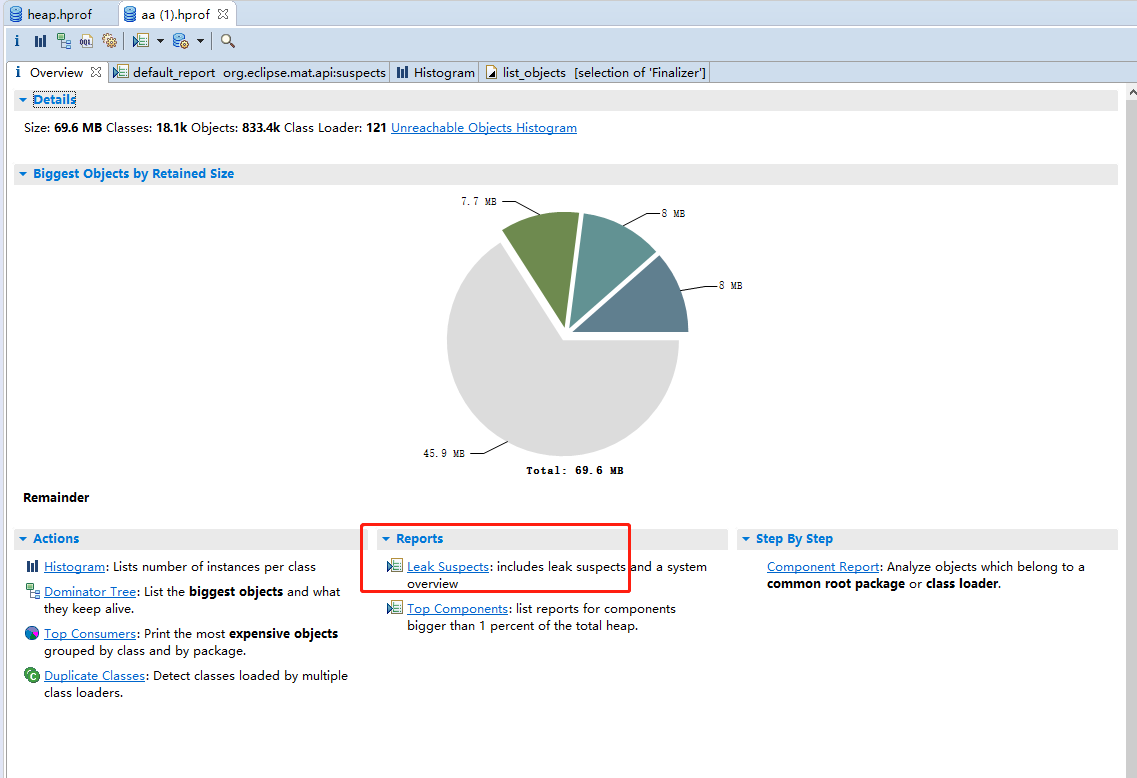Click the database icon on heap.hprof tab

[16, 14]
